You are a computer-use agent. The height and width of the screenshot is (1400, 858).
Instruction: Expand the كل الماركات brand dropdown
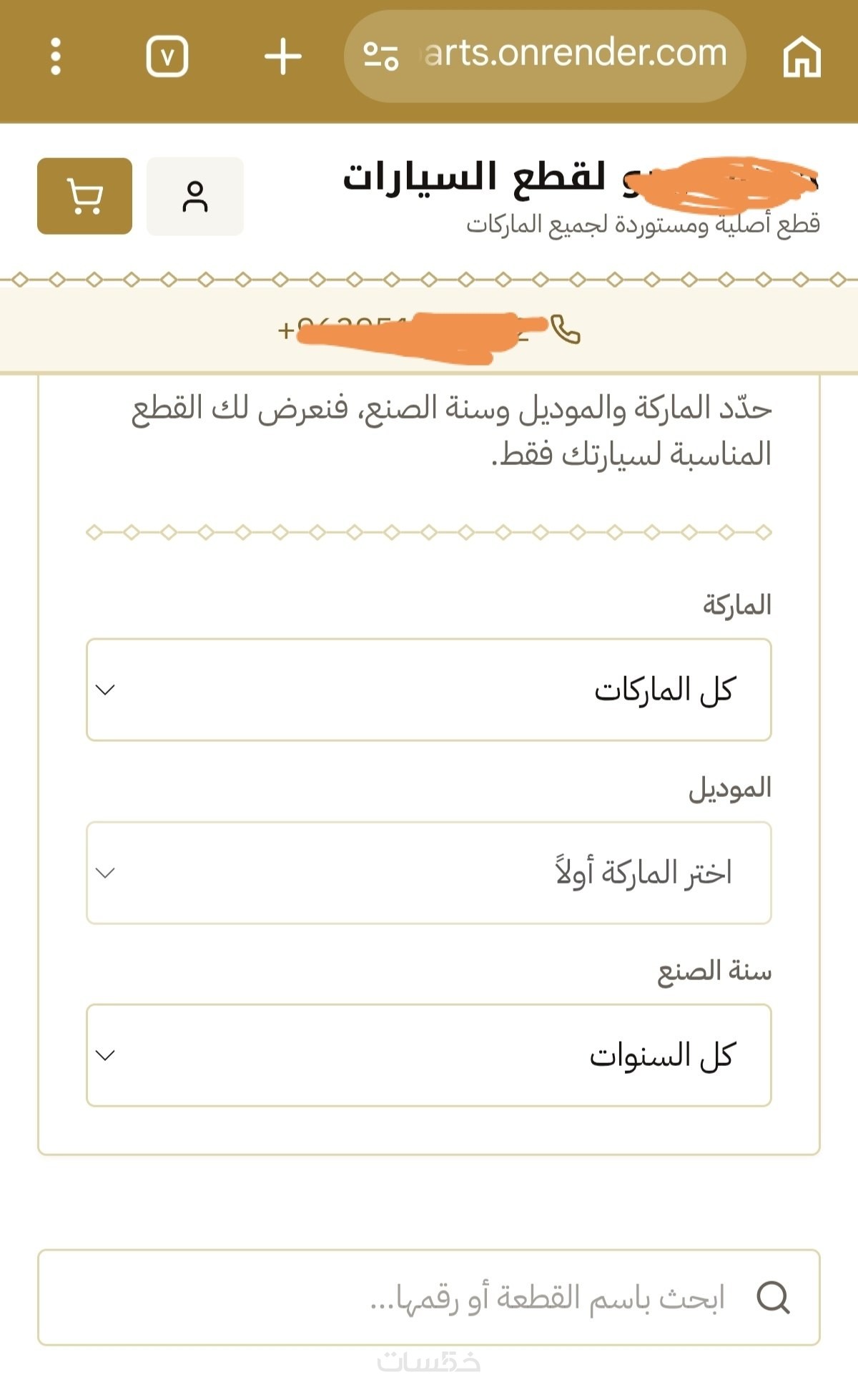(429, 690)
